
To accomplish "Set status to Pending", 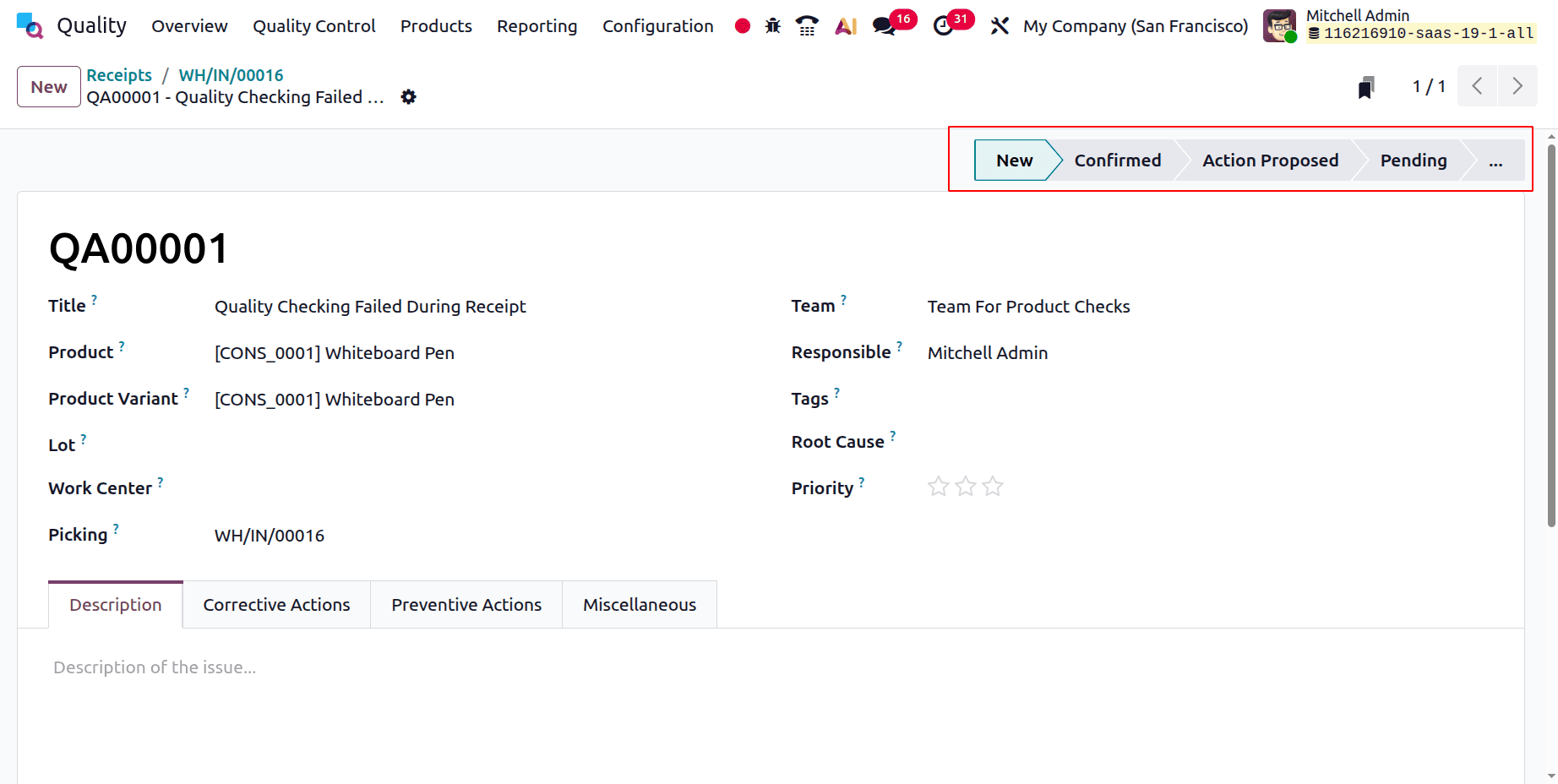I will tap(1414, 161).
